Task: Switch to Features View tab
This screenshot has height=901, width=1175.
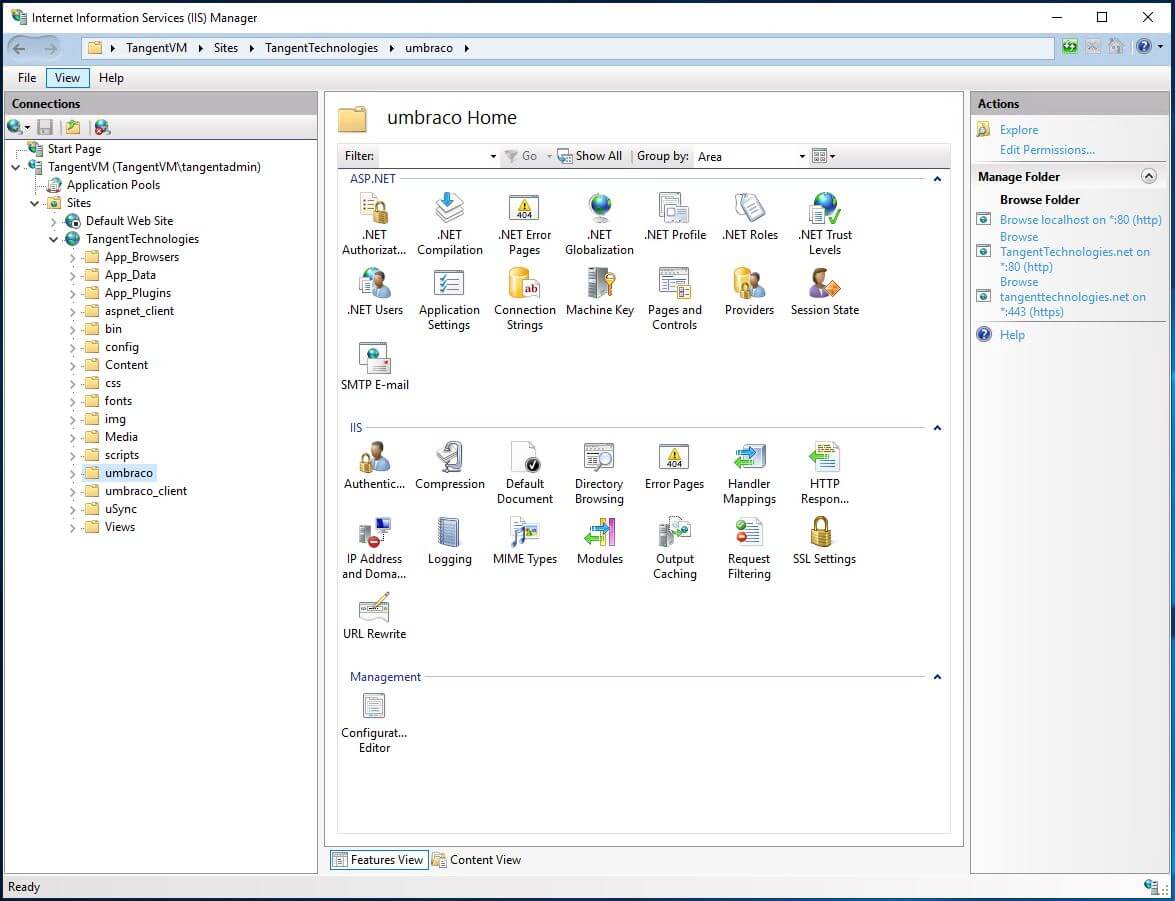Action: tap(378, 860)
